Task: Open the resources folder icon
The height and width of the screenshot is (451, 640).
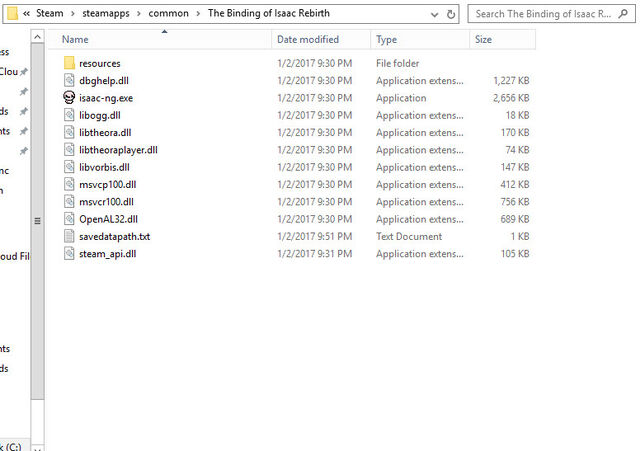Action: [69, 63]
